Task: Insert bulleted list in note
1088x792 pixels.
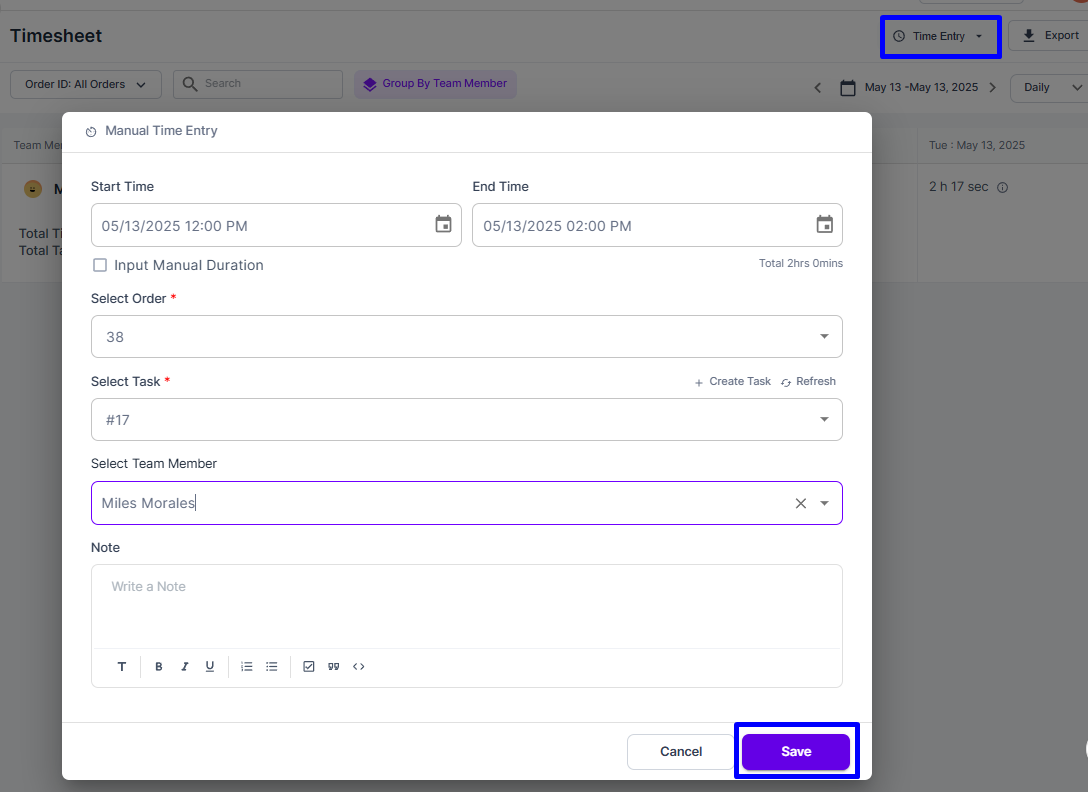Action: pyautogui.click(x=272, y=667)
